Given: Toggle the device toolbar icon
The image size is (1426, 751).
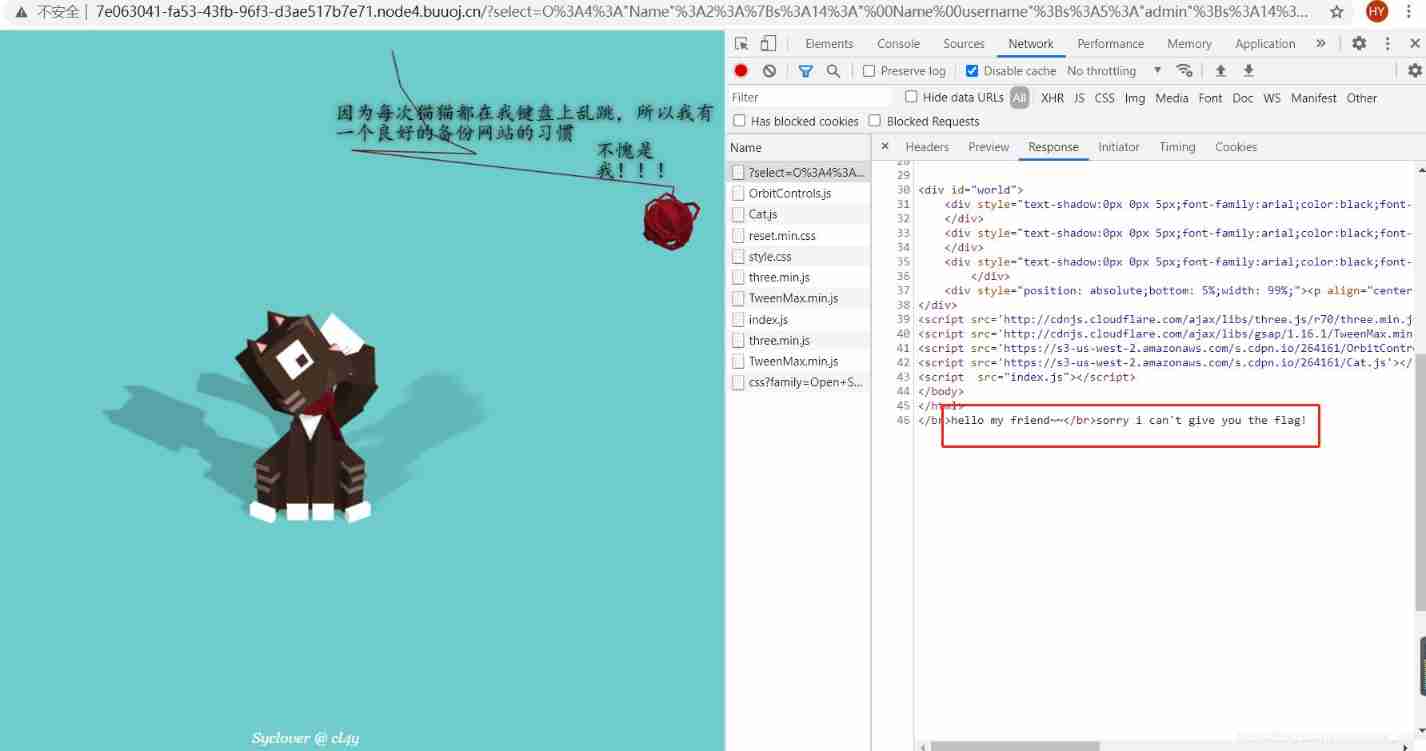Looking at the screenshot, I should (x=768, y=44).
